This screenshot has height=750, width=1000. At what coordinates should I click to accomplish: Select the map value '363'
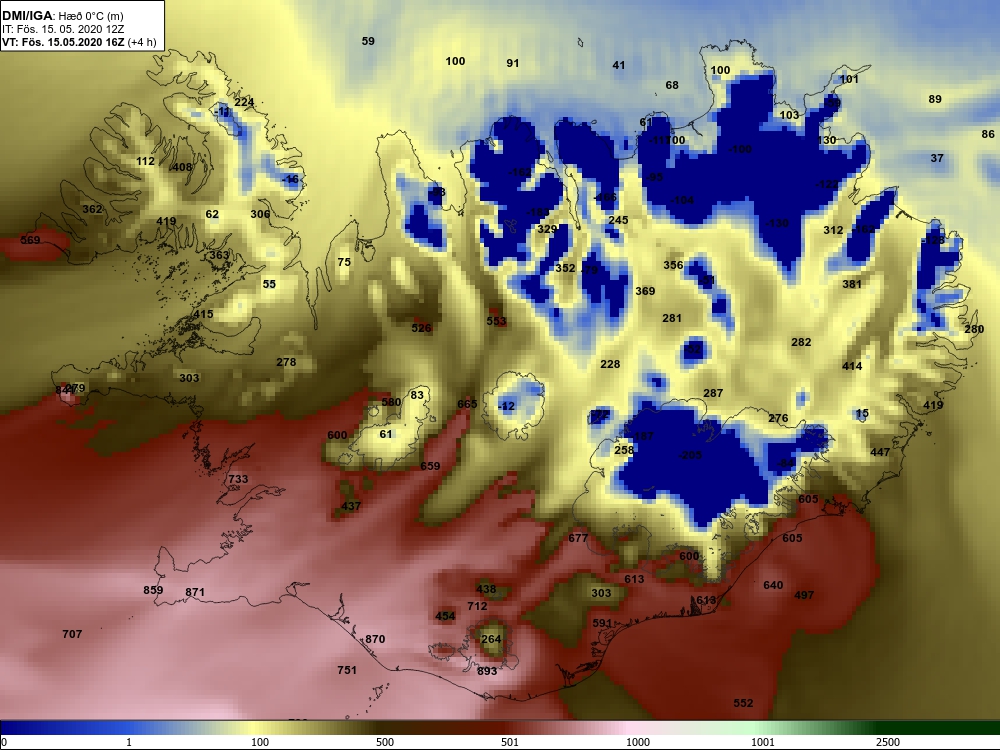(x=219, y=255)
